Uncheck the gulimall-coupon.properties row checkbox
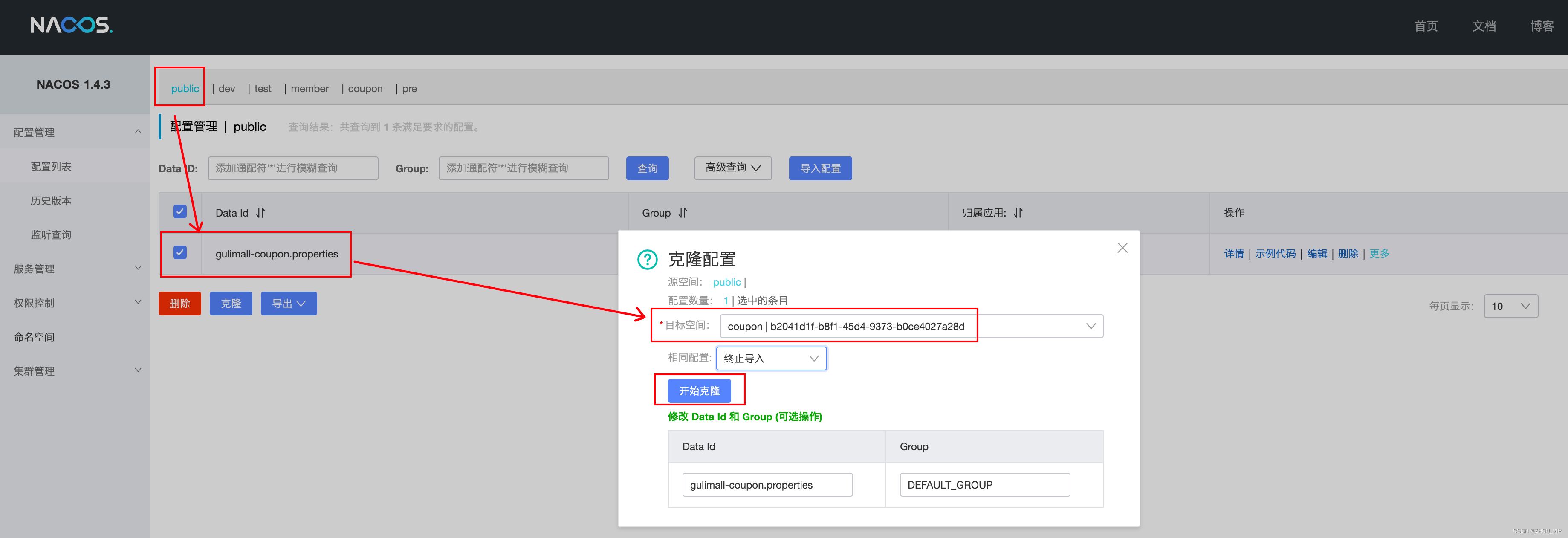1568x538 pixels. click(x=179, y=252)
